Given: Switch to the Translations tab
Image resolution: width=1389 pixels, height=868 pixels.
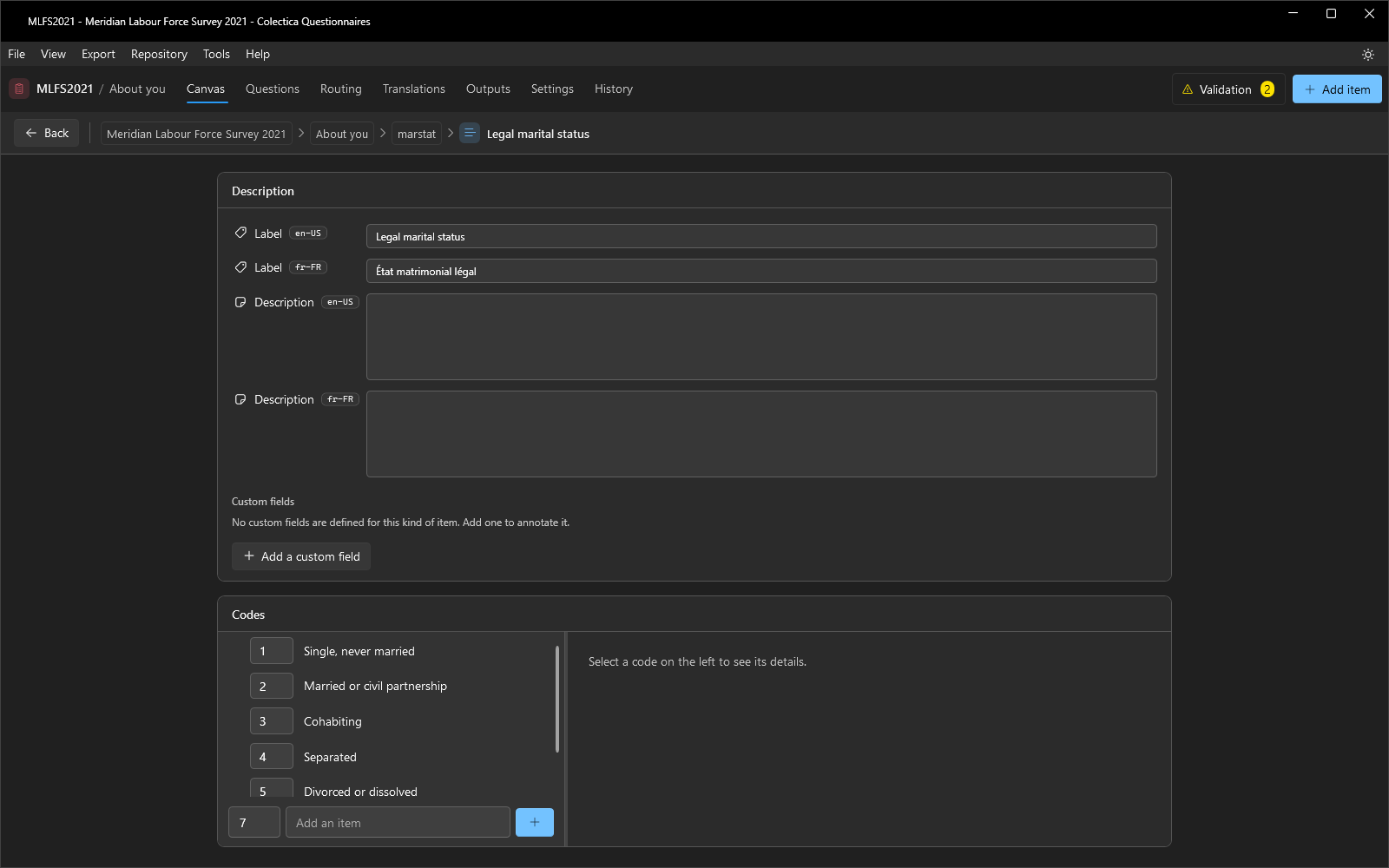Looking at the screenshot, I should pyautogui.click(x=414, y=89).
